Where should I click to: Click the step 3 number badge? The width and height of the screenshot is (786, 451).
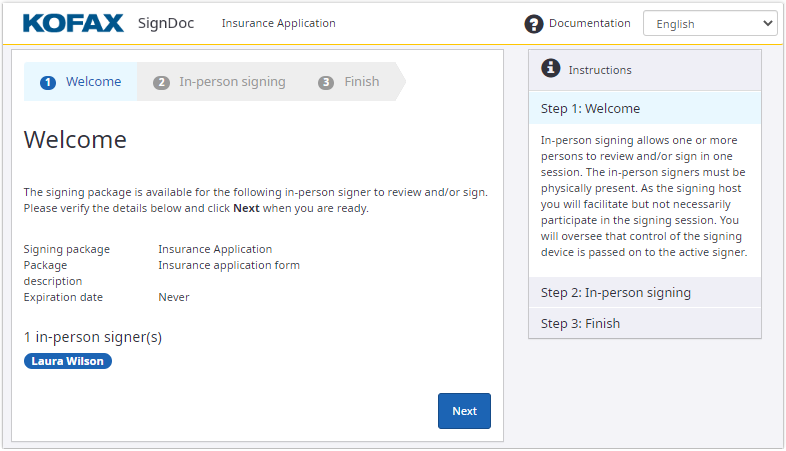(x=326, y=83)
